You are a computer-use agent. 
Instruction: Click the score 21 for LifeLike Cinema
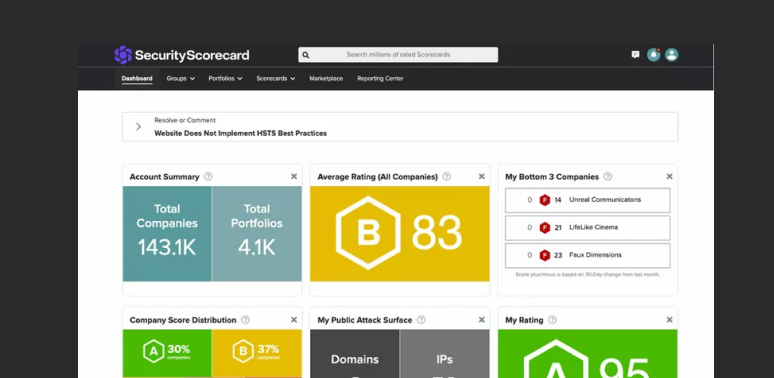[558, 227]
